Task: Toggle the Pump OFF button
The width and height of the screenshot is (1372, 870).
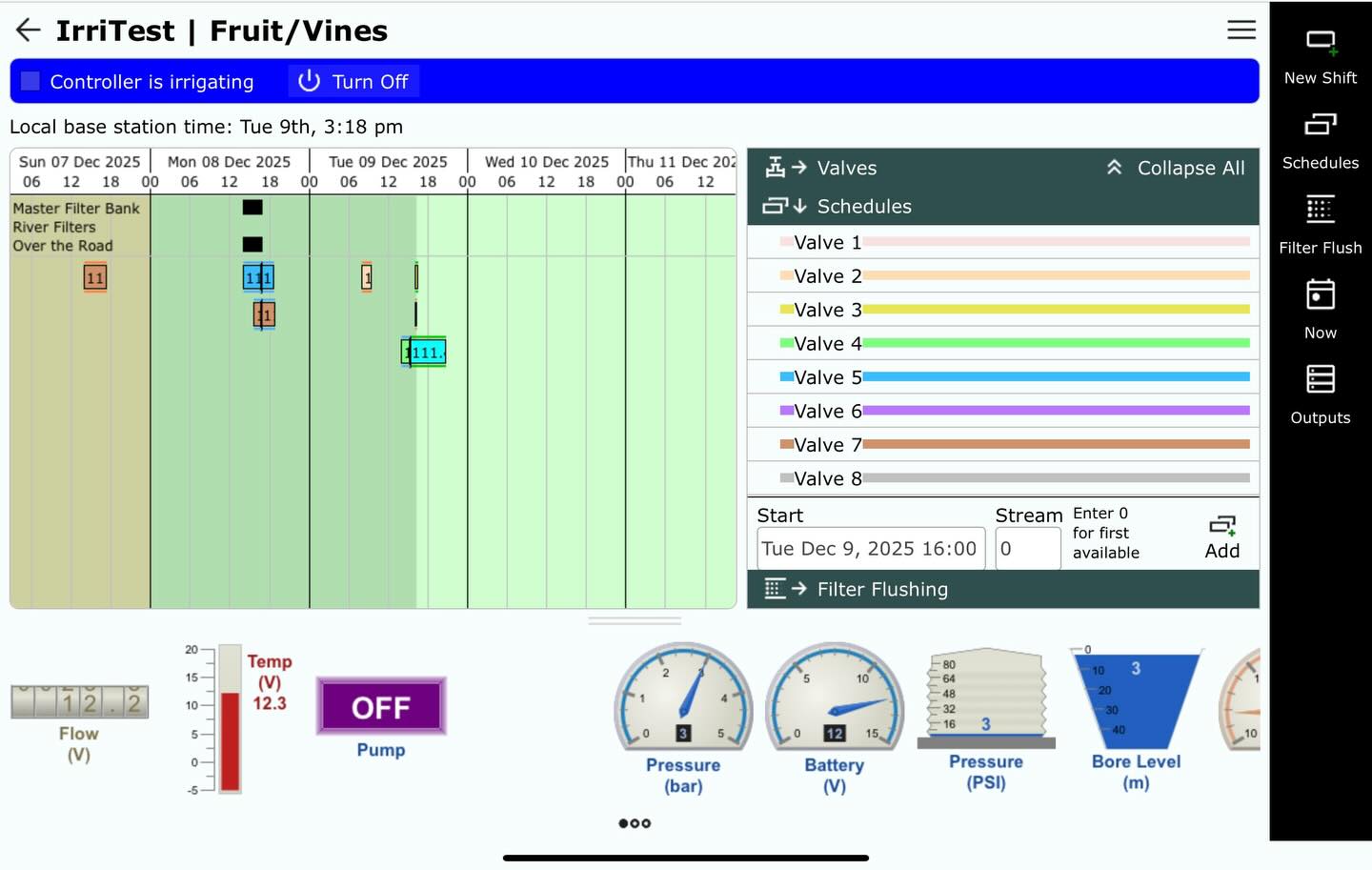Action: [381, 707]
